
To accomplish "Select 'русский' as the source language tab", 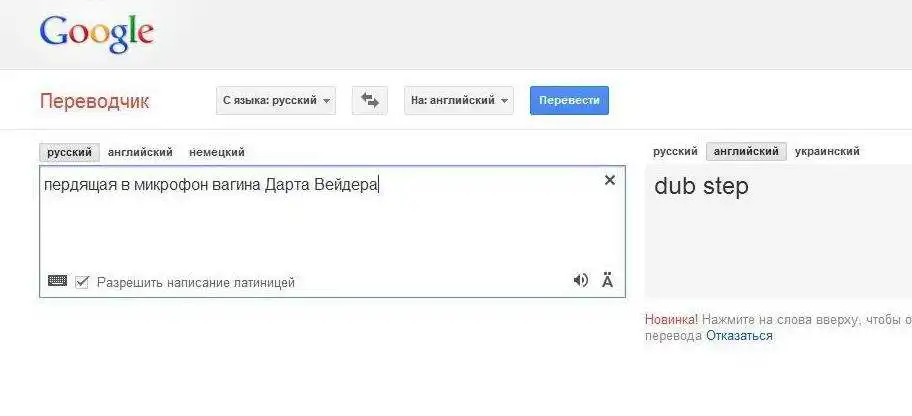I will 69,152.
